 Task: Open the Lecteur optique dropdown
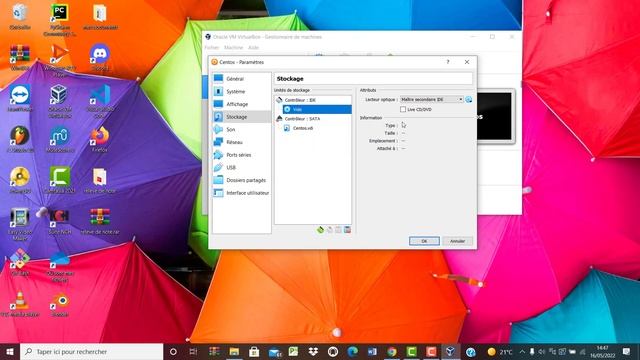click(431, 100)
